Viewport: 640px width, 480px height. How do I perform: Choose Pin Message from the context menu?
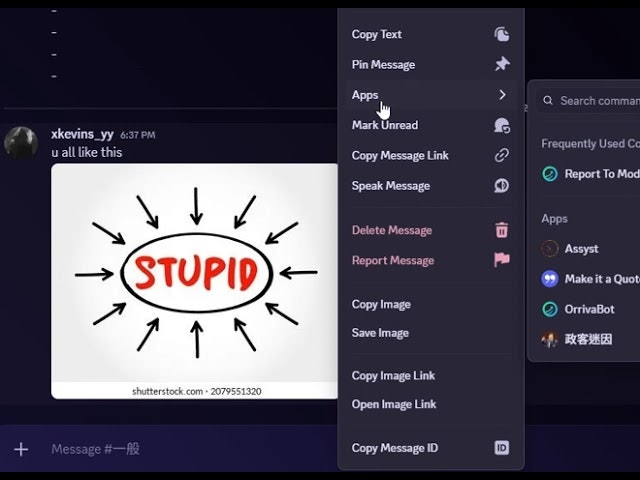coord(431,64)
